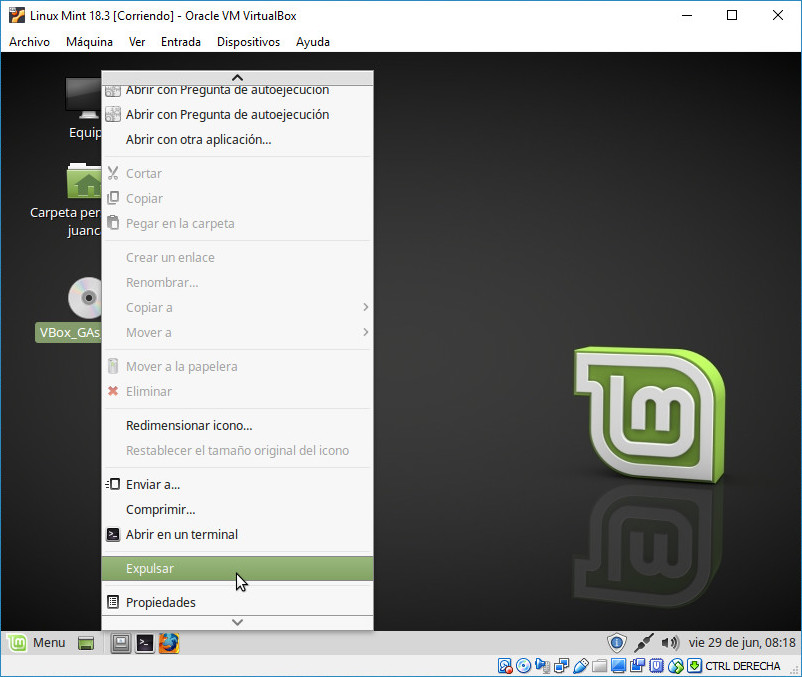Expand the Mover a submenu arrow
Screen dimensions: 802x677
click(x=365, y=332)
